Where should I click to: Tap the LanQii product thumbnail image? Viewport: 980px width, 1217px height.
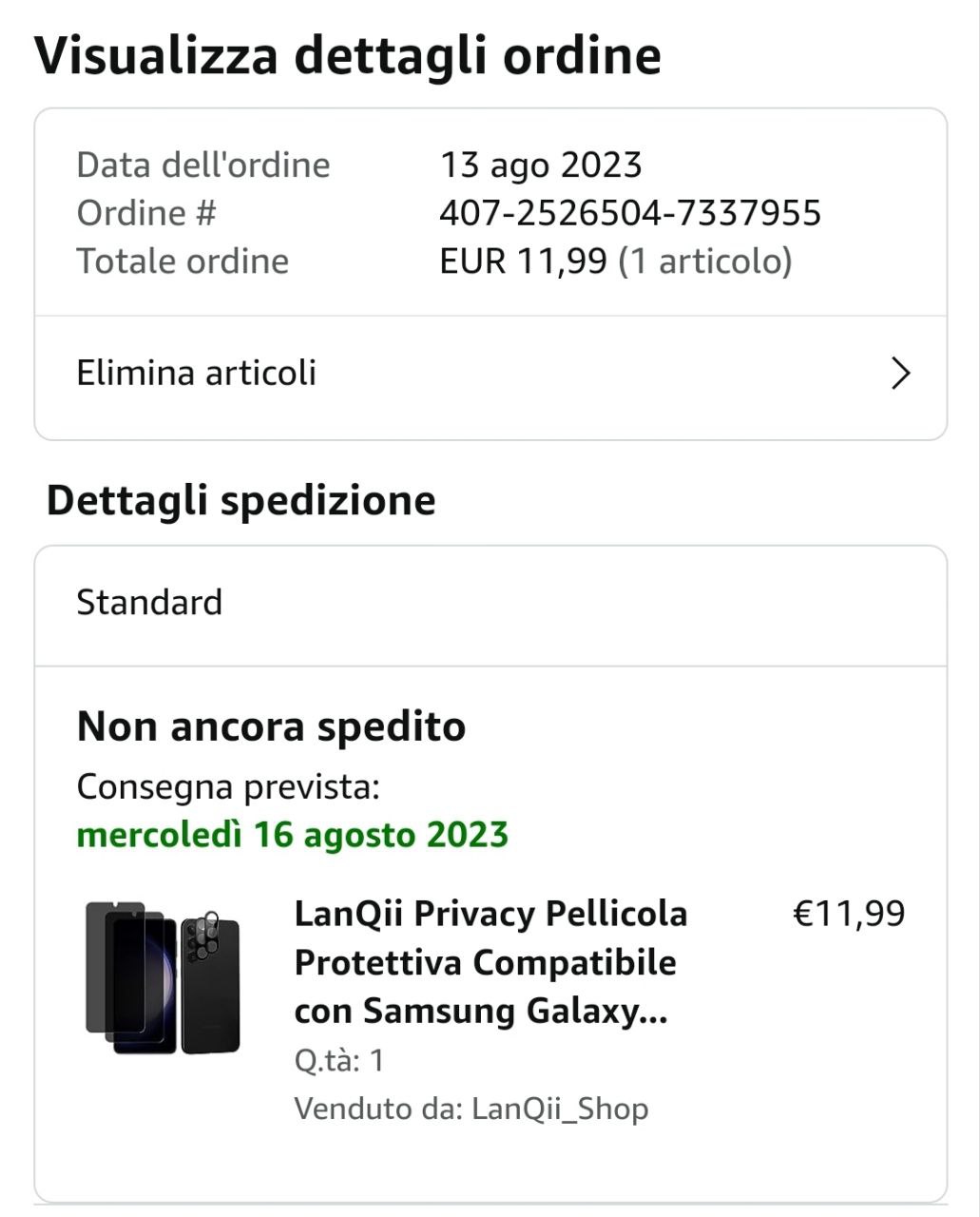[163, 977]
